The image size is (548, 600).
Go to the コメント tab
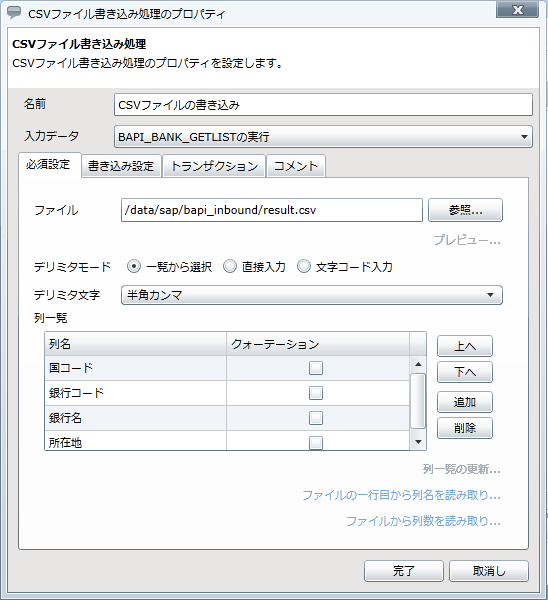(296, 166)
